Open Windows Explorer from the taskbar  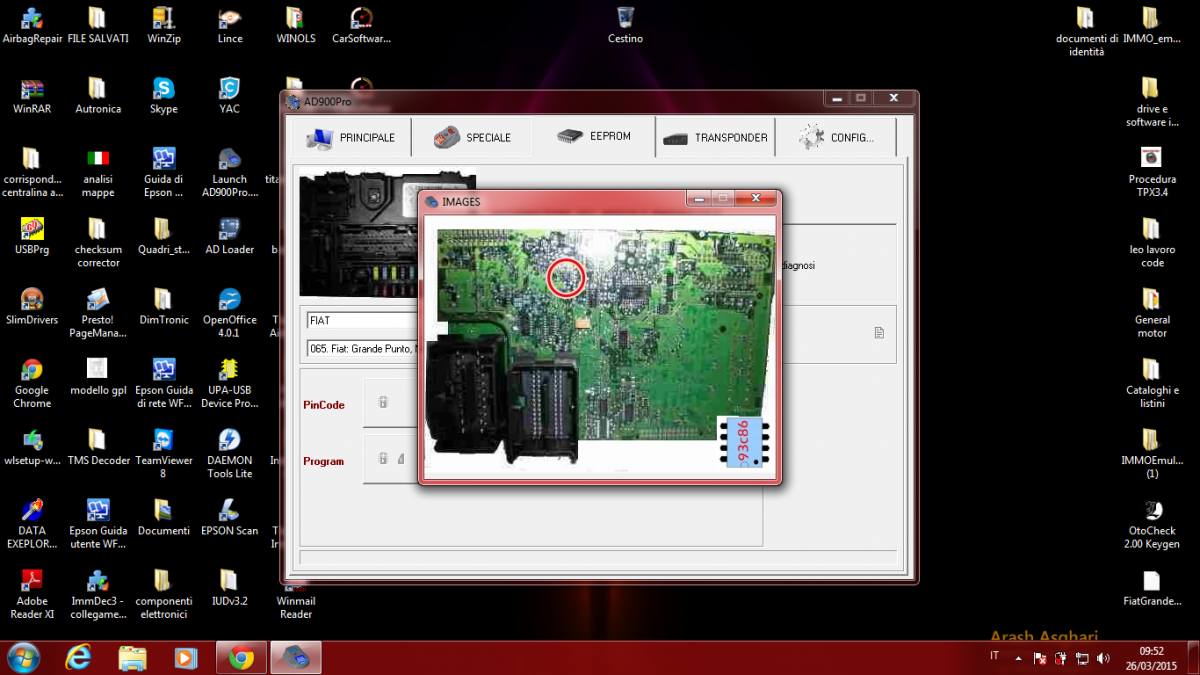[132, 658]
